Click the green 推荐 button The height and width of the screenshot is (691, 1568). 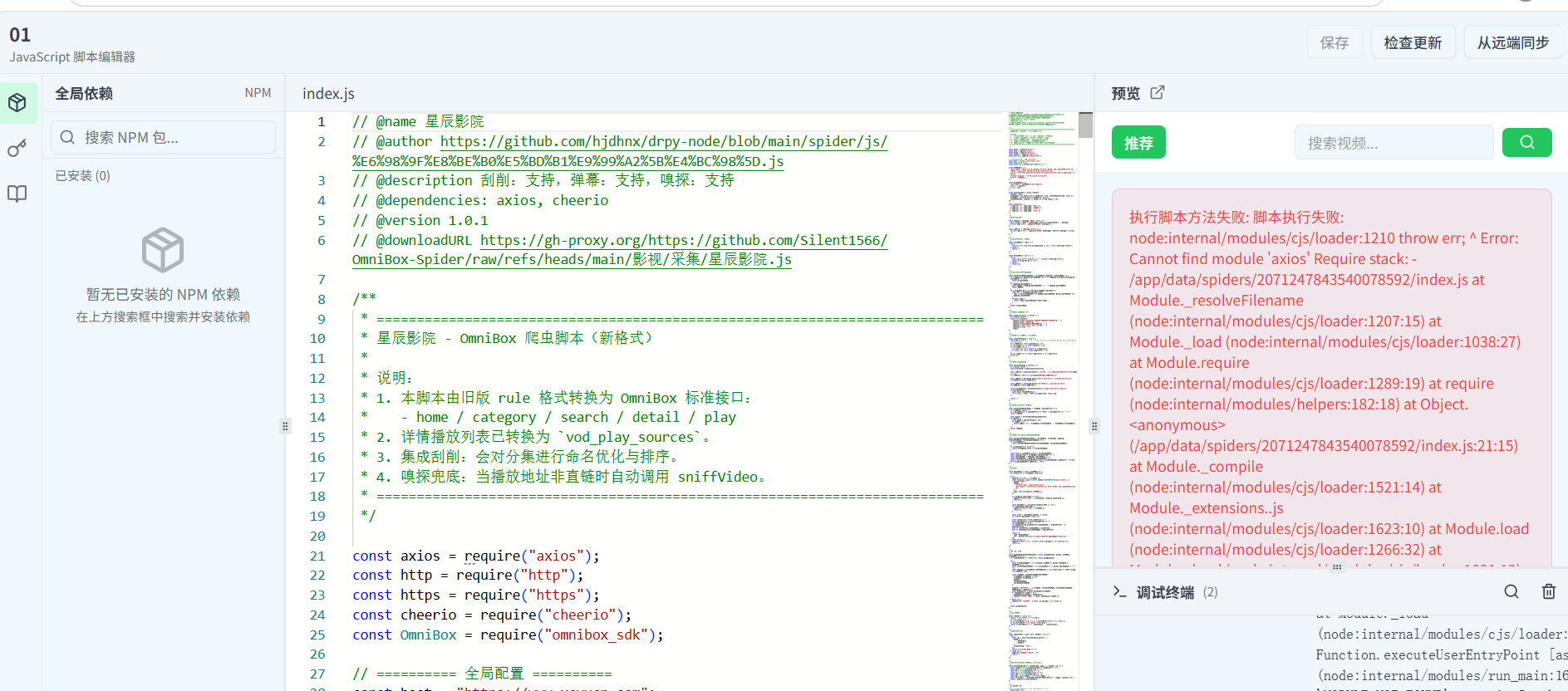[x=1138, y=142]
